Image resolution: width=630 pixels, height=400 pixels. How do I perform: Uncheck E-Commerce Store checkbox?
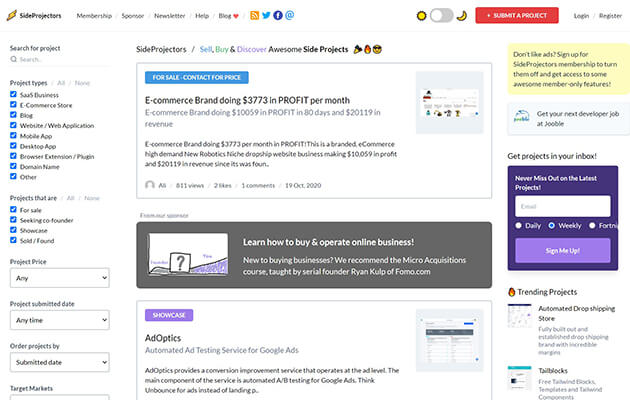[13, 104]
